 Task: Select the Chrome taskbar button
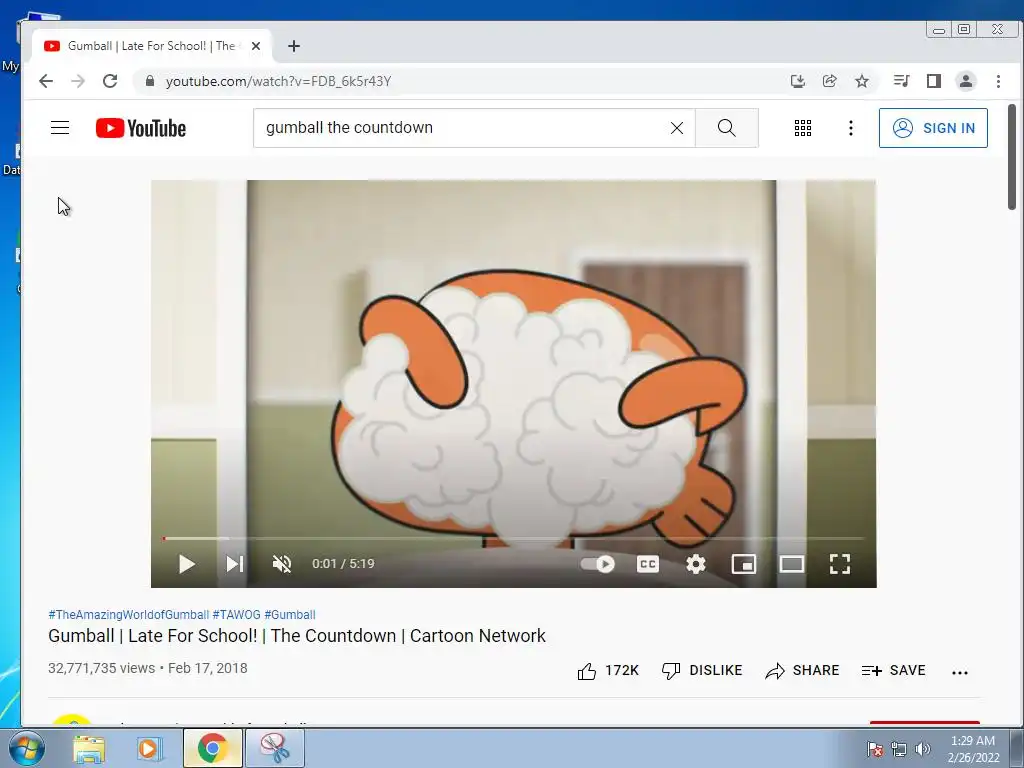[212, 748]
